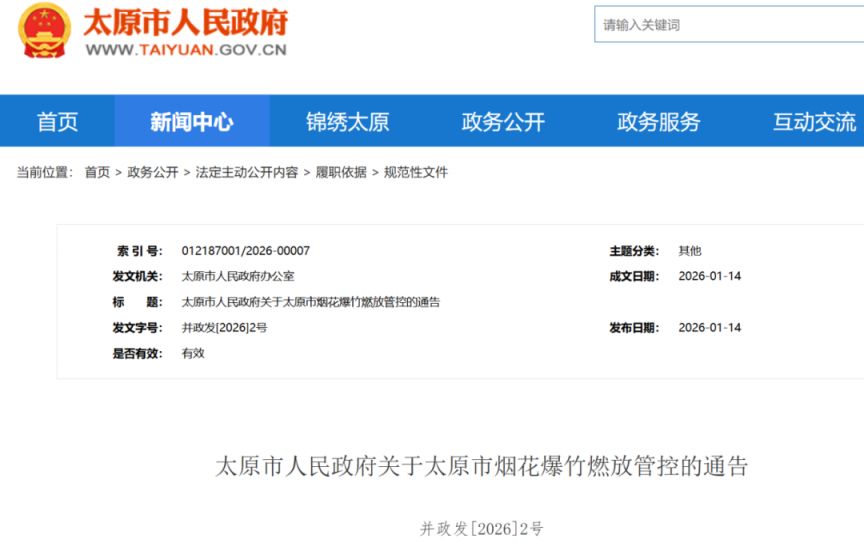864x551 pixels.
Task: Click the 太原市人民政府 site title
Action: (x=186, y=23)
